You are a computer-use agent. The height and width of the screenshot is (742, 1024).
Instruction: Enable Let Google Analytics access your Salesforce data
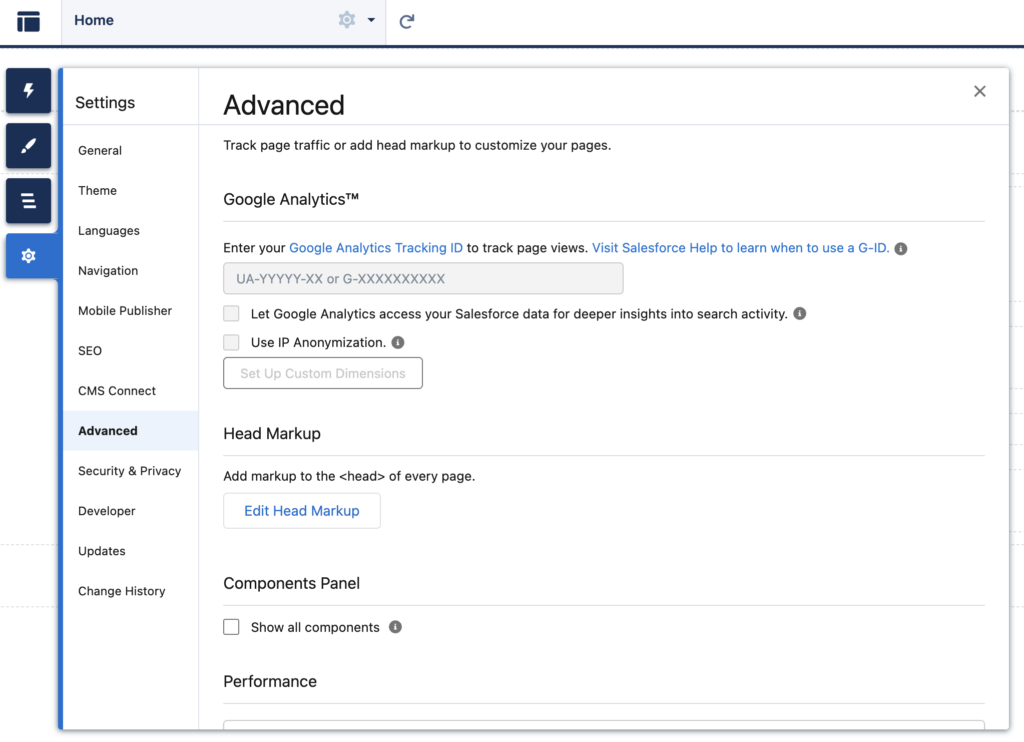point(231,313)
